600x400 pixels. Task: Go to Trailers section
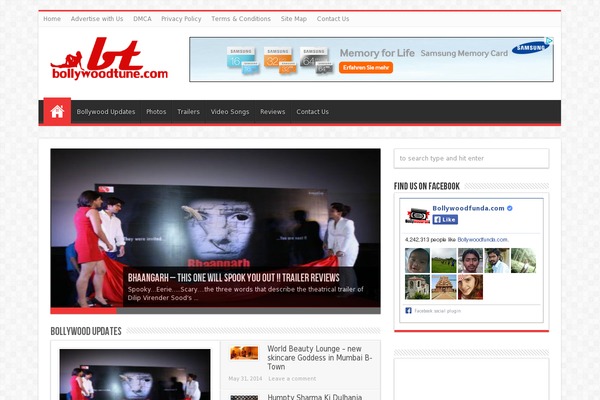(188, 112)
